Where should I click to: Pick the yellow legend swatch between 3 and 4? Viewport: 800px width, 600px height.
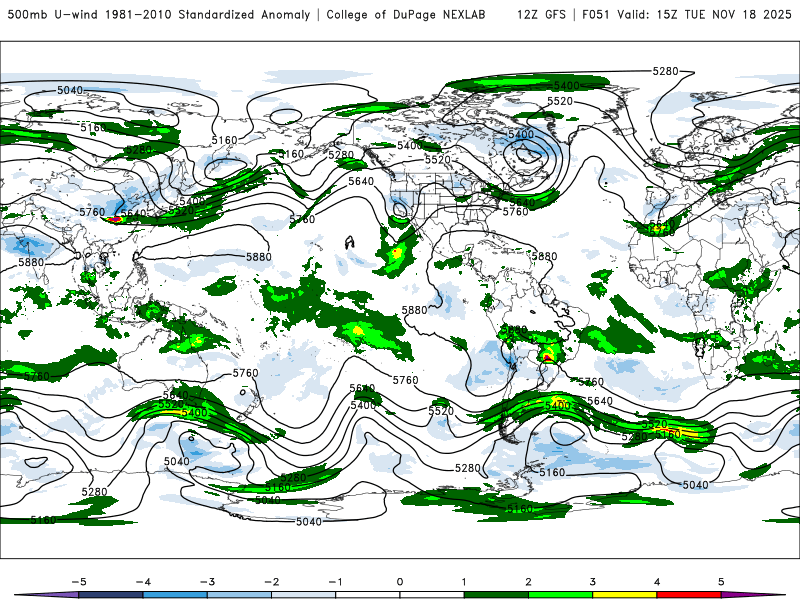[x=624, y=595]
